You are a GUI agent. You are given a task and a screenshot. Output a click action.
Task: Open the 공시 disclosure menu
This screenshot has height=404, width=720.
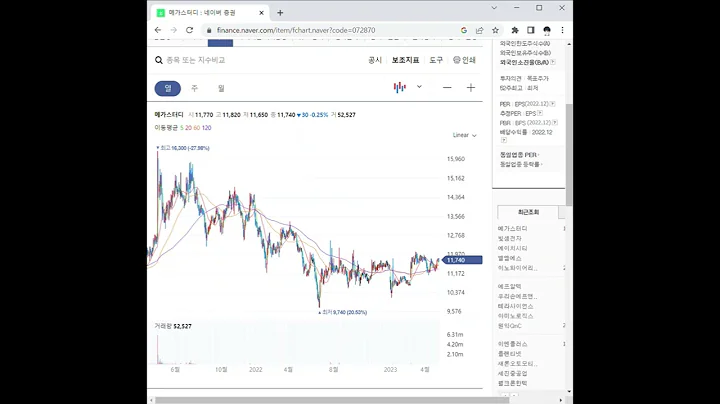click(375, 60)
